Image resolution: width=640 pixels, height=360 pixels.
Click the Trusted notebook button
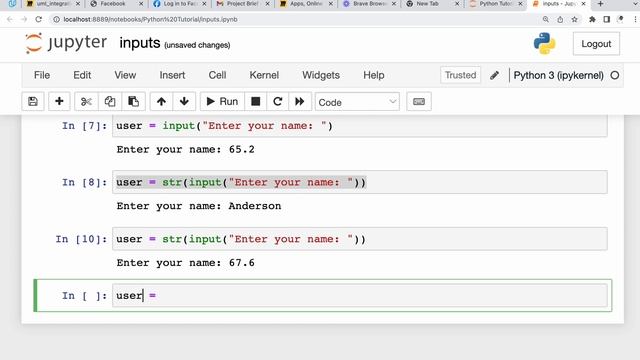click(x=460, y=75)
